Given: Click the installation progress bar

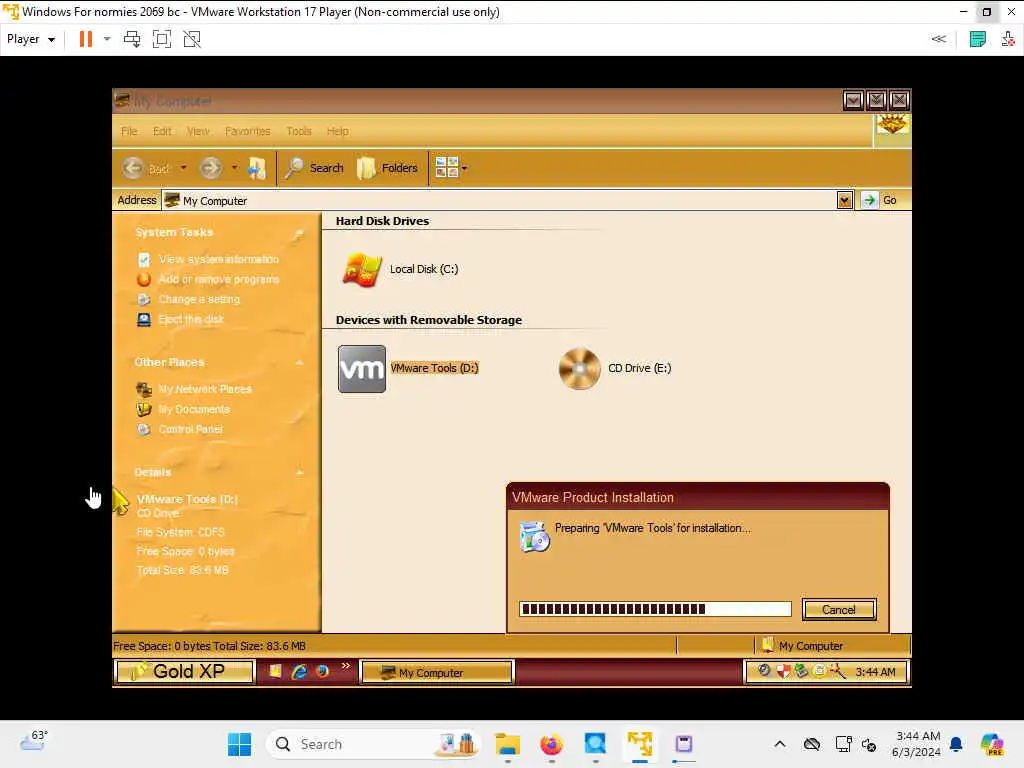Looking at the screenshot, I should pos(655,609).
